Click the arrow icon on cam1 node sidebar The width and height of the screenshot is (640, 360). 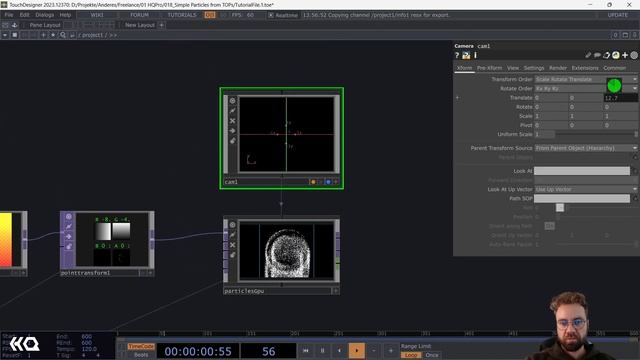[x=232, y=131]
